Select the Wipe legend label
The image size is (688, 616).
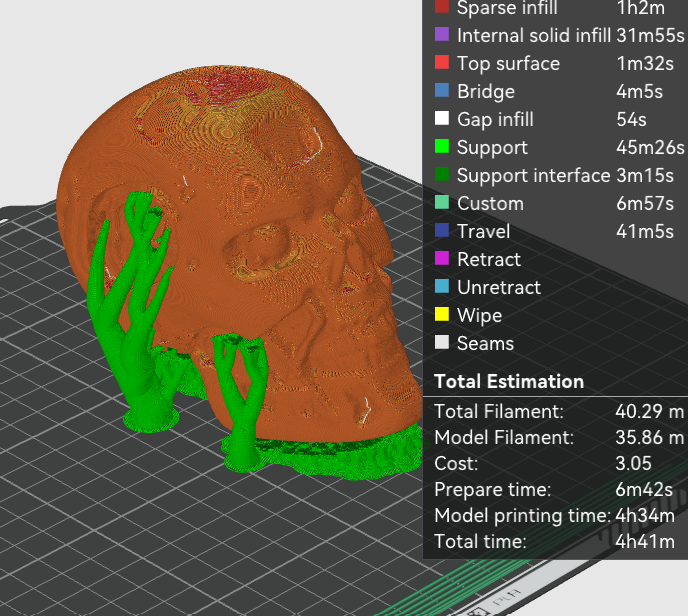(x=480, y=316)
